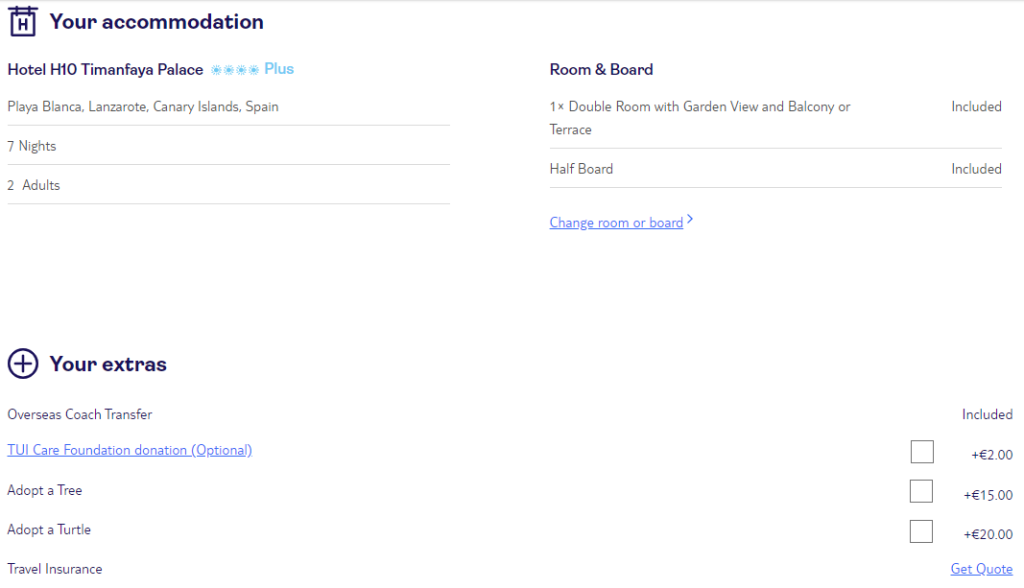Click chevron next to Change room or board
The height and width of the screenshot is (588, 1024).
[x=690, y=220]
